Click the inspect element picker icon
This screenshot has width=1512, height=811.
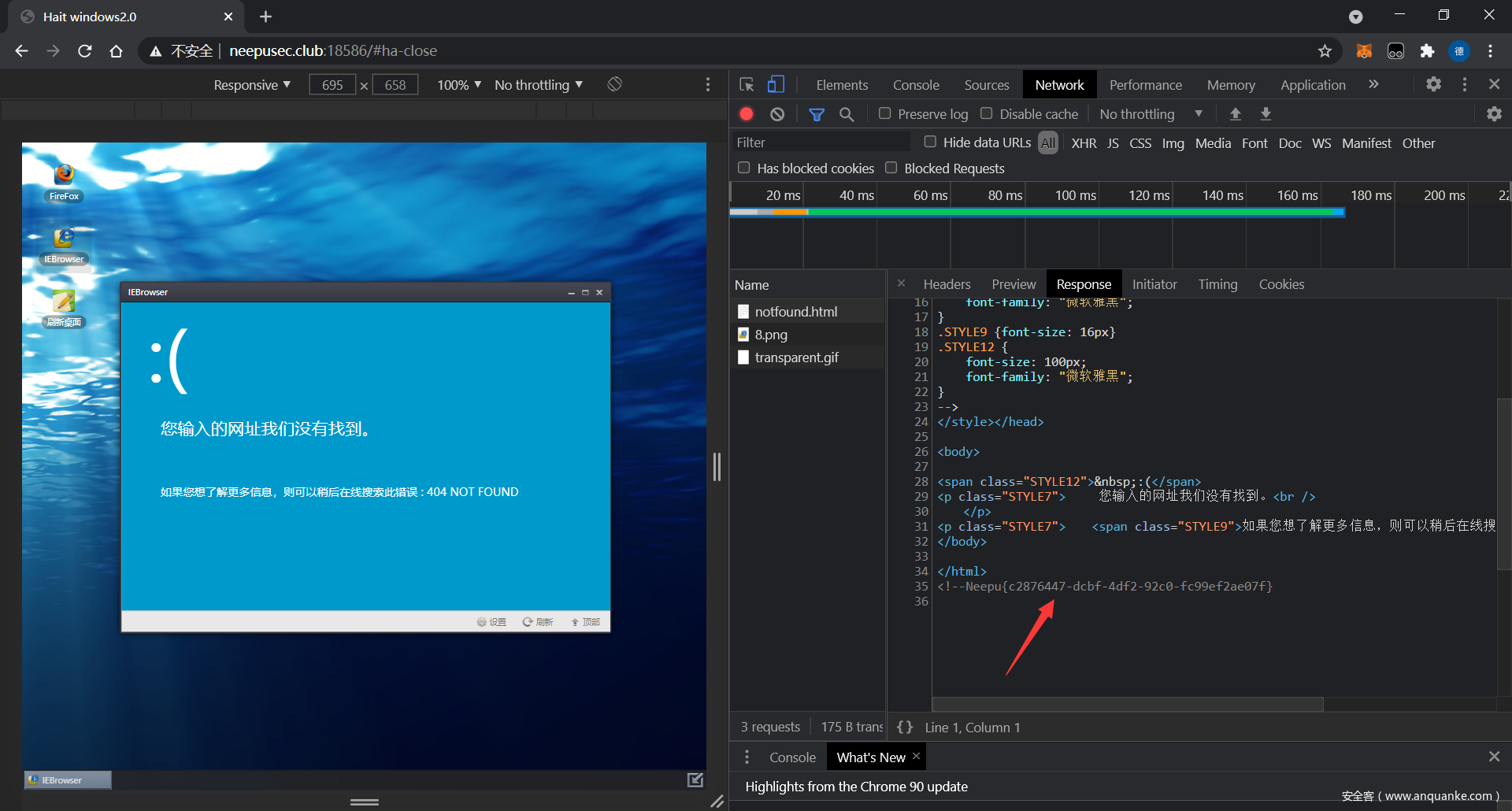pyautogui.click(x=747, y=84)
